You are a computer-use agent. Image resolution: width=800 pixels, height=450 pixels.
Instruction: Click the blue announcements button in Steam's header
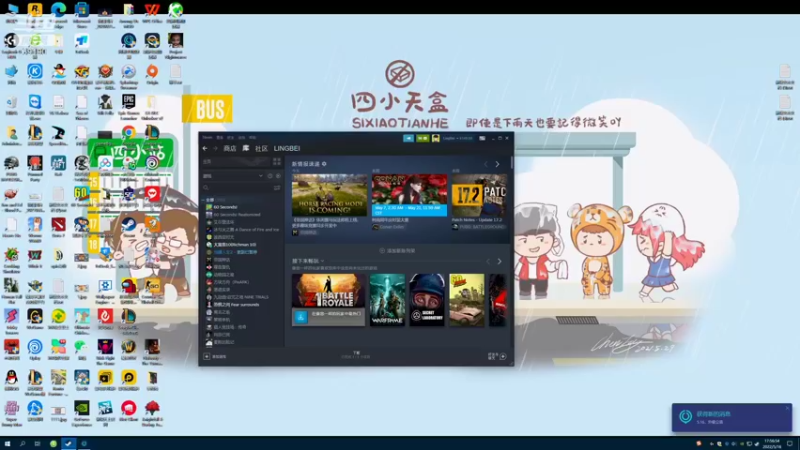(x=408, y=138)
